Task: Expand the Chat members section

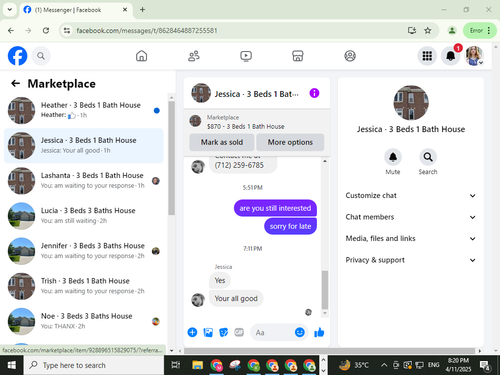Action: [410, 217]
